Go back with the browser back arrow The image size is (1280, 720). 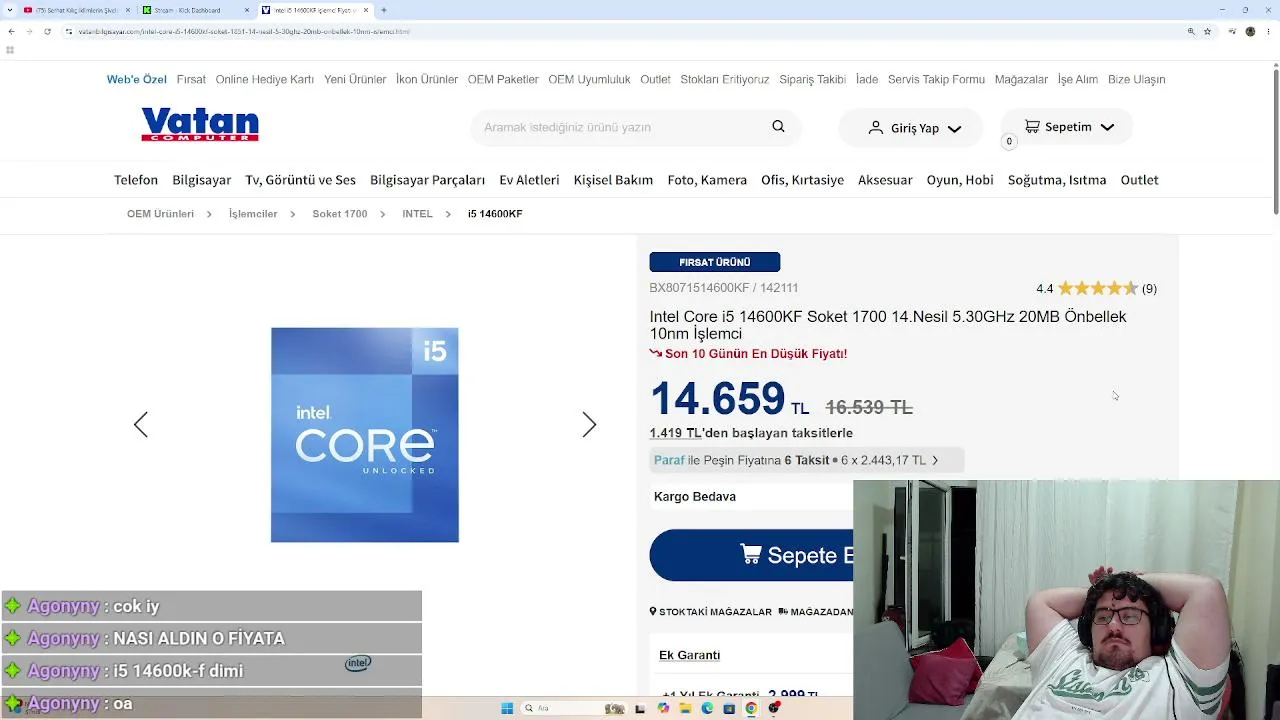(11, 31)
